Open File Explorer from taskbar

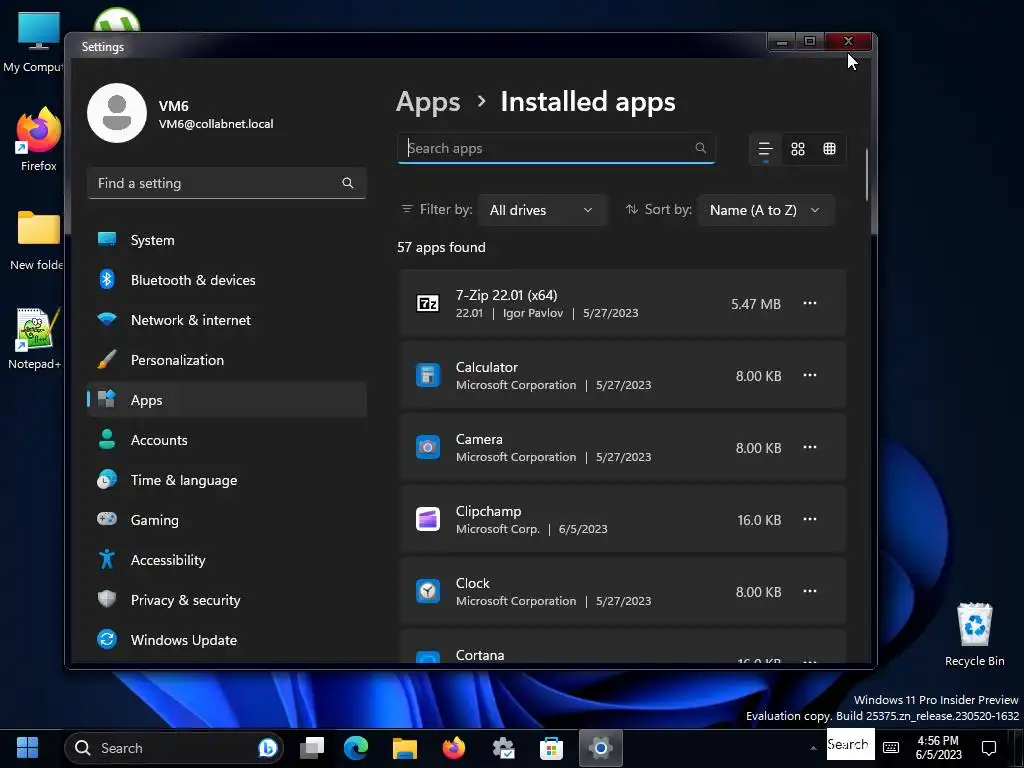click(x=405, y=748)
